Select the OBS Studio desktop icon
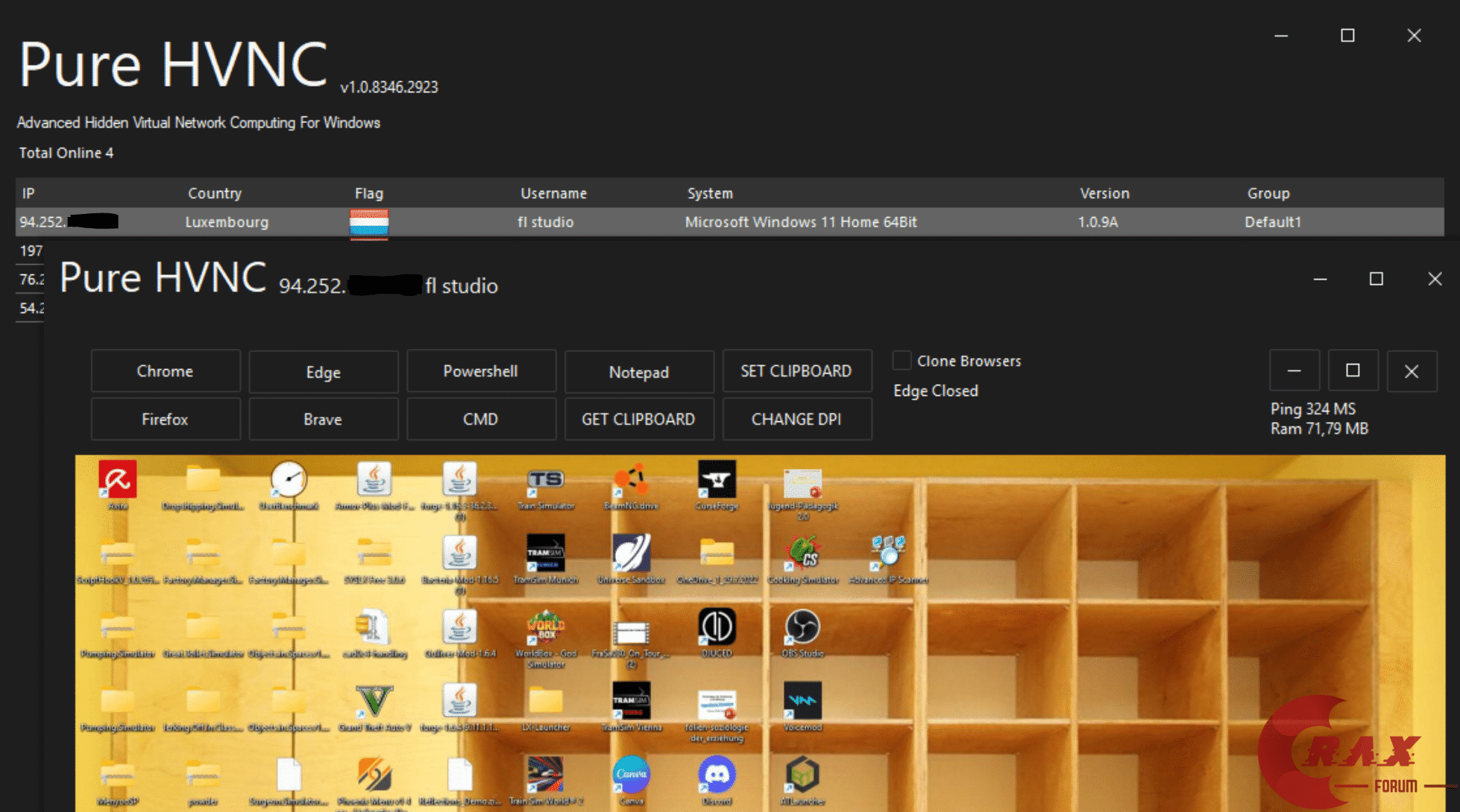1460x812 pixels. pyautogui.click(x=802, y=627)
